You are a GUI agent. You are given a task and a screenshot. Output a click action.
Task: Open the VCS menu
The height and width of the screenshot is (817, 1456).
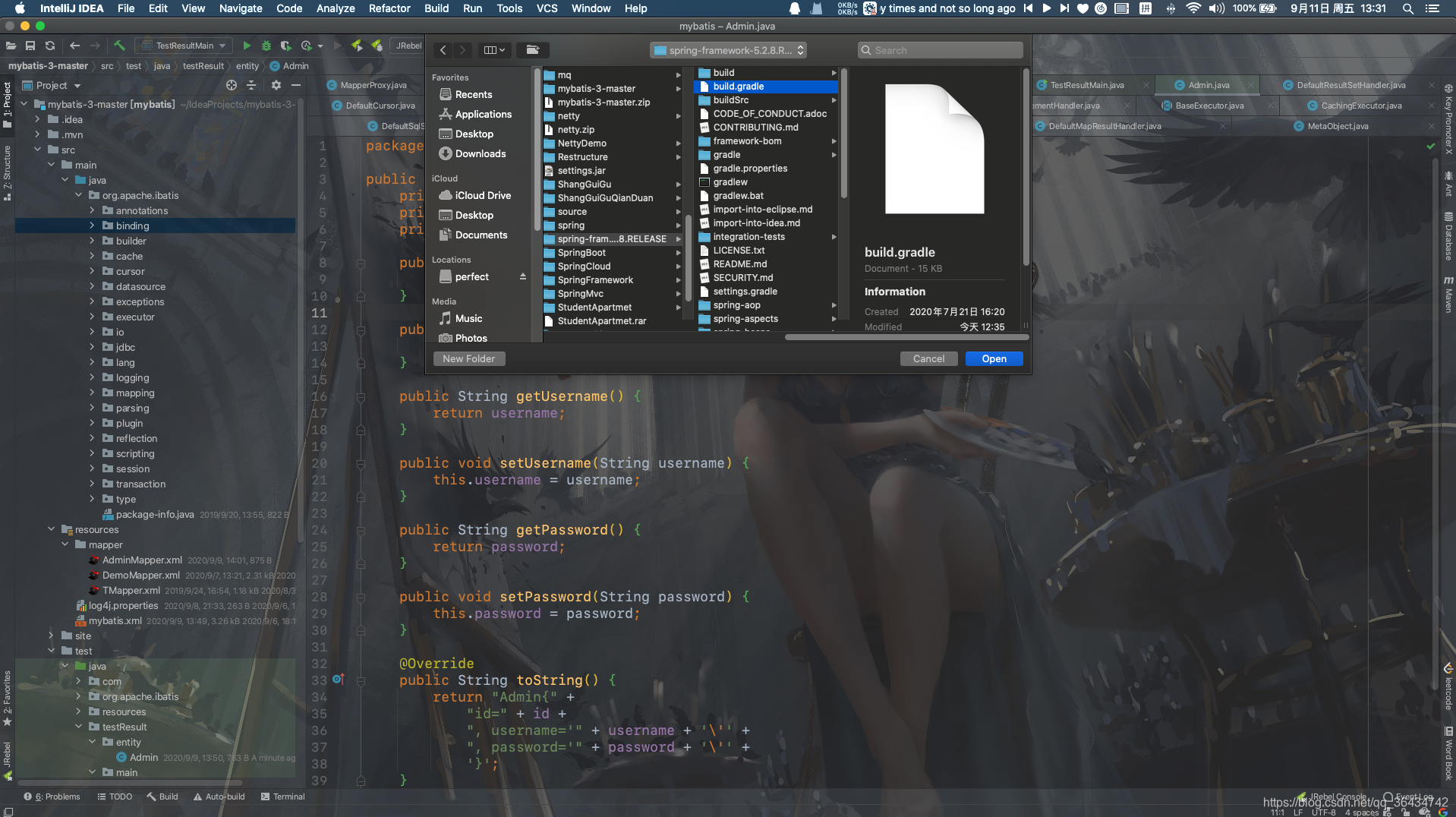coord(547,8)
